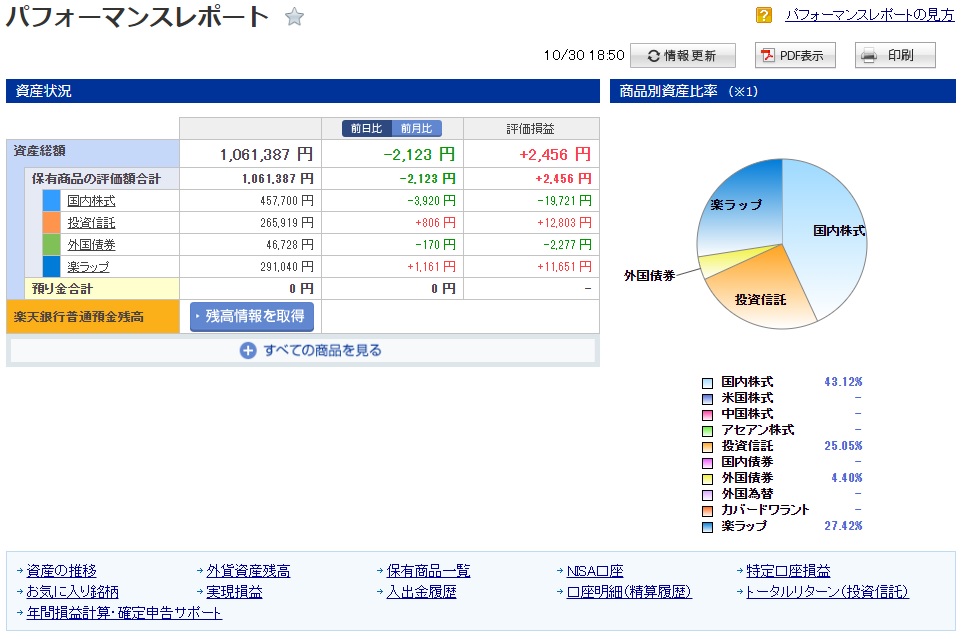Open the 口座明細(精算履歴) link

629,592
